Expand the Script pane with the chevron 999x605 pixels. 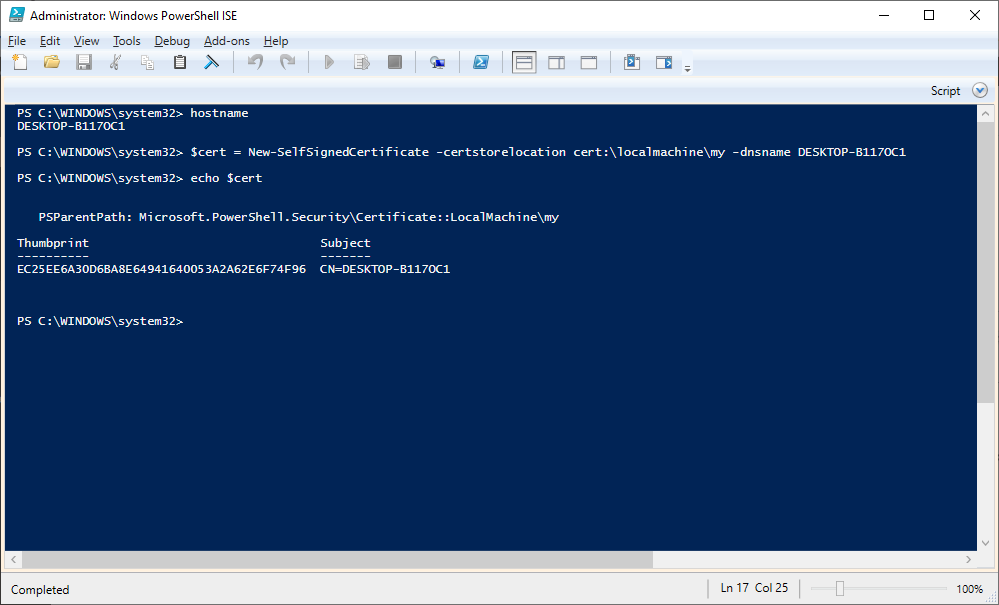coord(980,90)
